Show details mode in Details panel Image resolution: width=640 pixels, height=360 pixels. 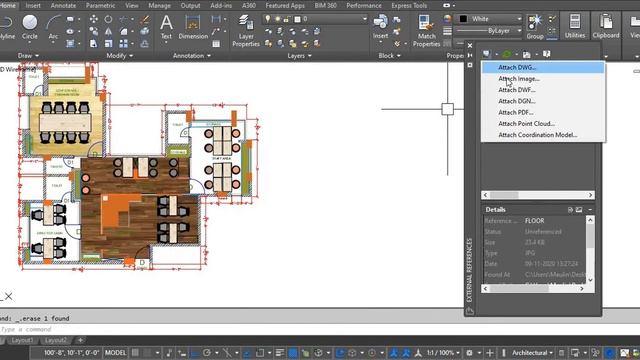pos(570,209)
